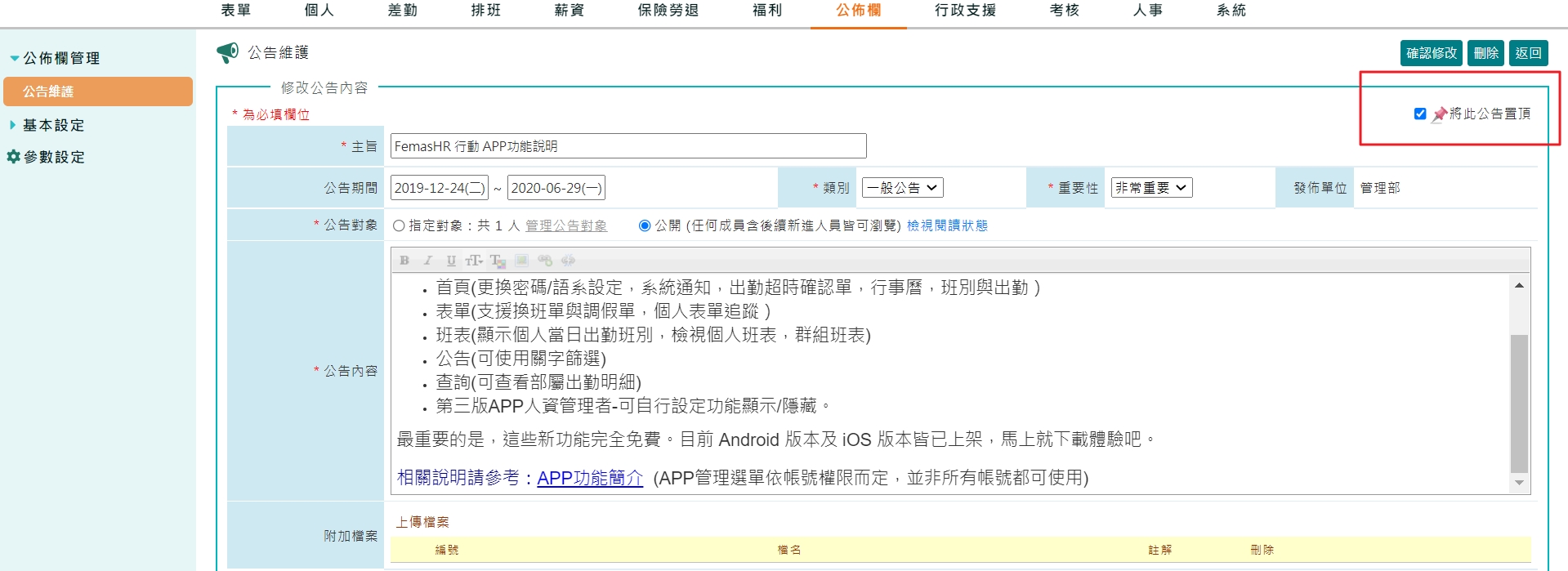The width and height of the screenshot is (1568, 571).
Task: Click the 刪除 column header in attachments
Action: (x=1262, y=550)
